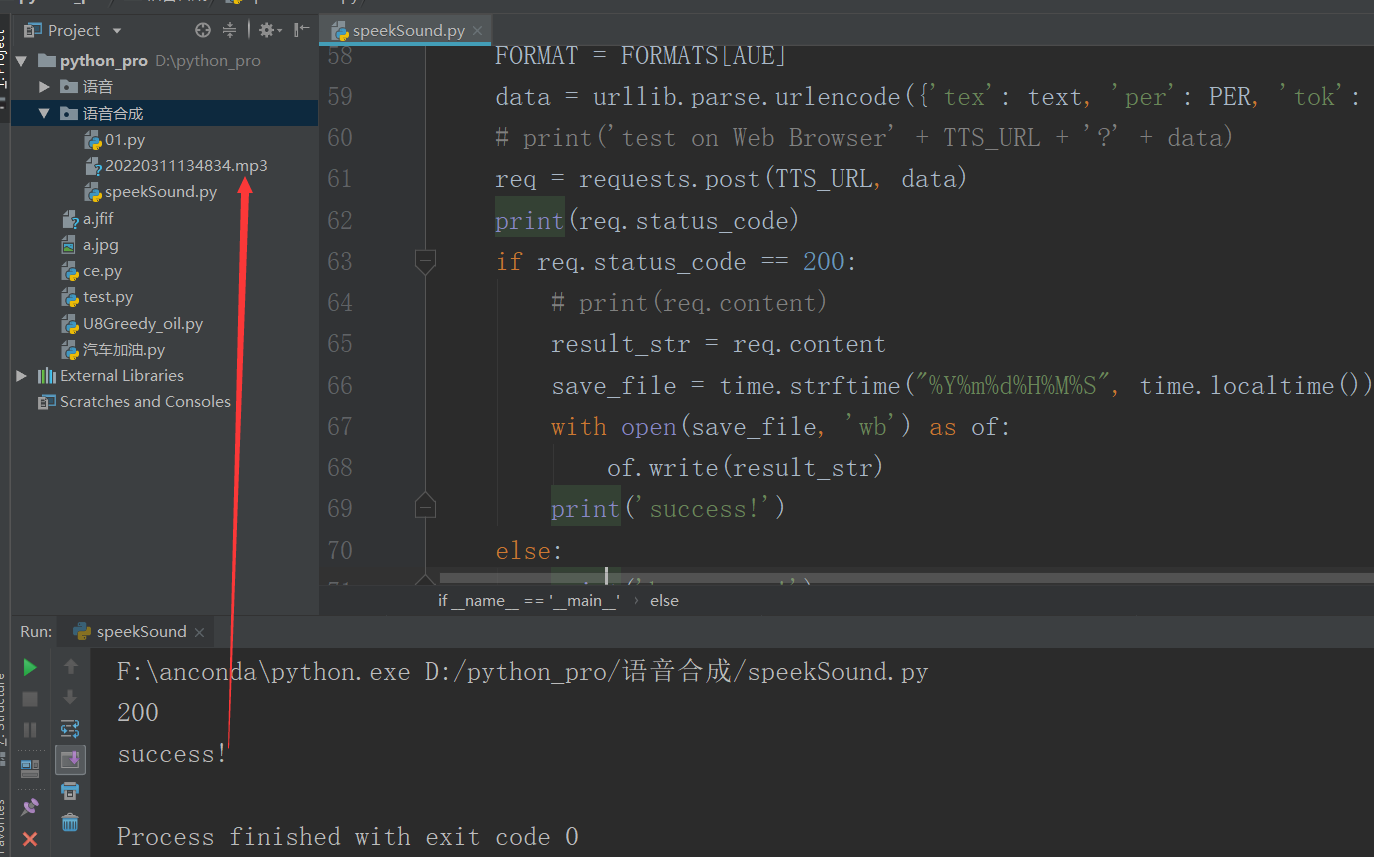Click the Python icon on the Run tab
Image resolution: width=1374 pixels, height=857 pixels.
[82, 632]
